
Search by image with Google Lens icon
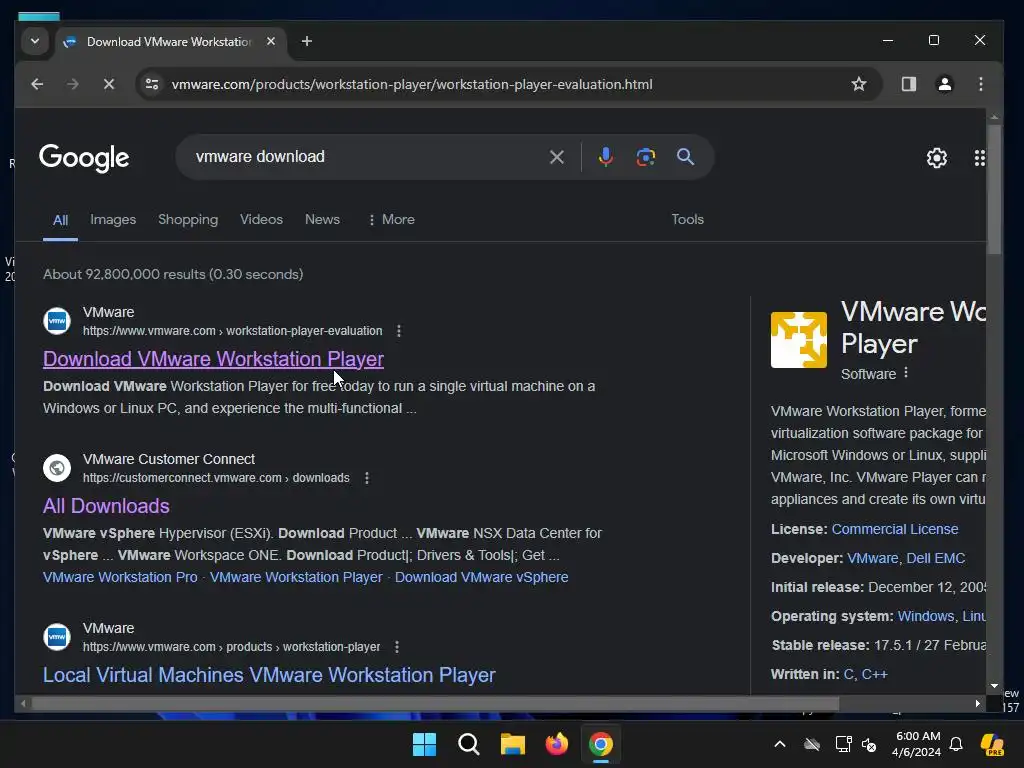645,157
